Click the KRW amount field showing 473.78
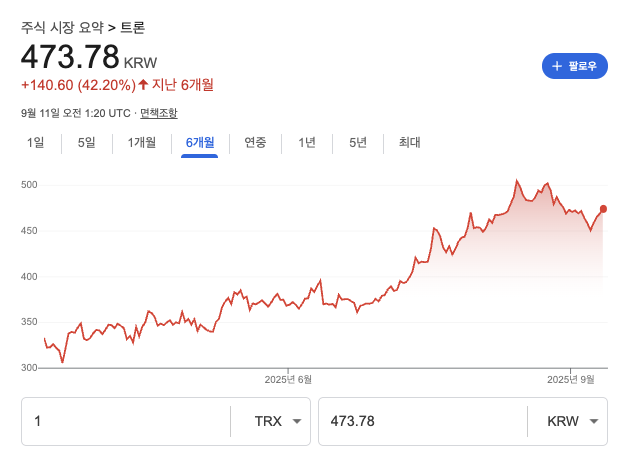 [x=420, y=421]
